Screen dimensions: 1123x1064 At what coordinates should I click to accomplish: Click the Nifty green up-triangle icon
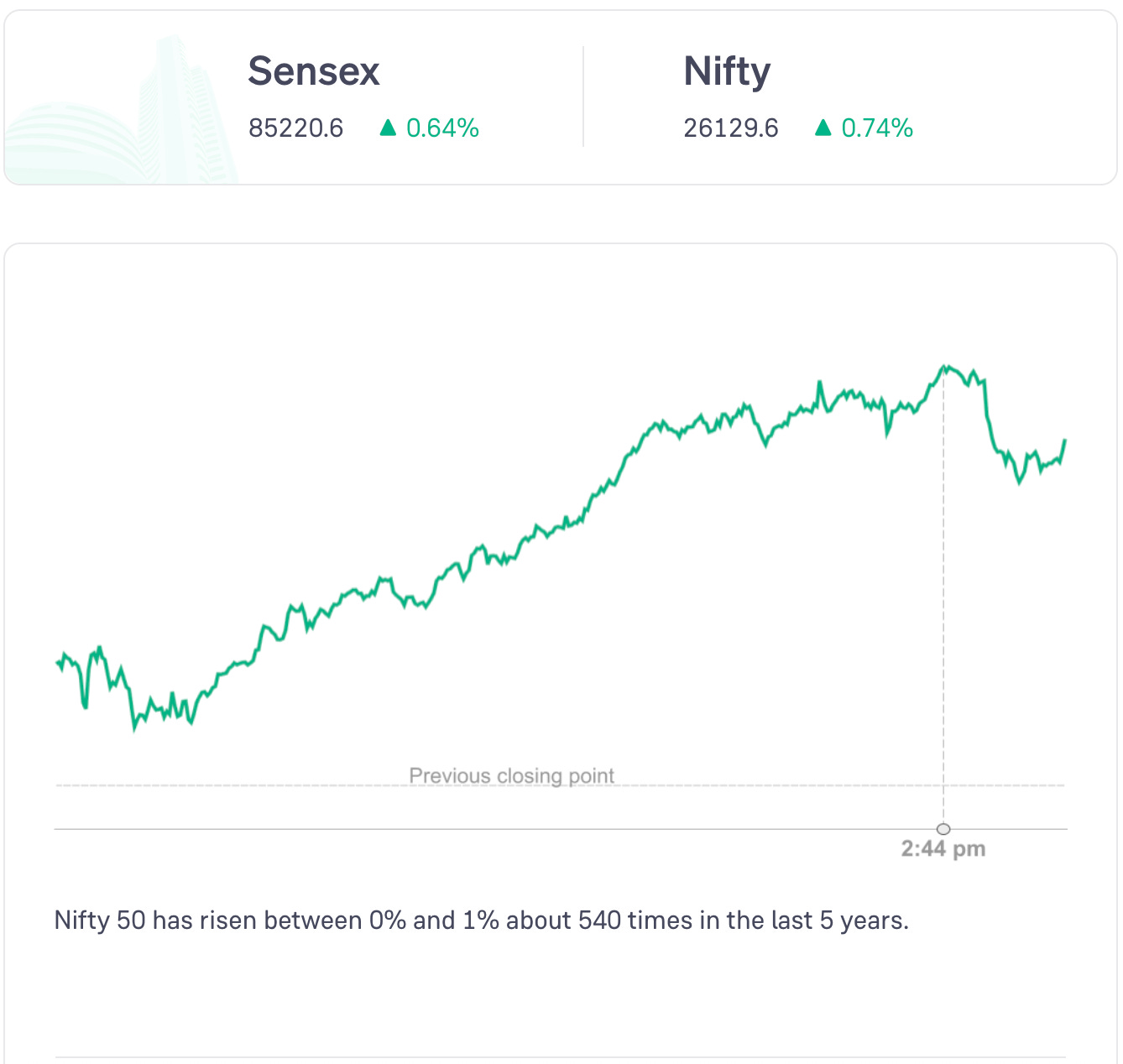(x=823, y=128)
